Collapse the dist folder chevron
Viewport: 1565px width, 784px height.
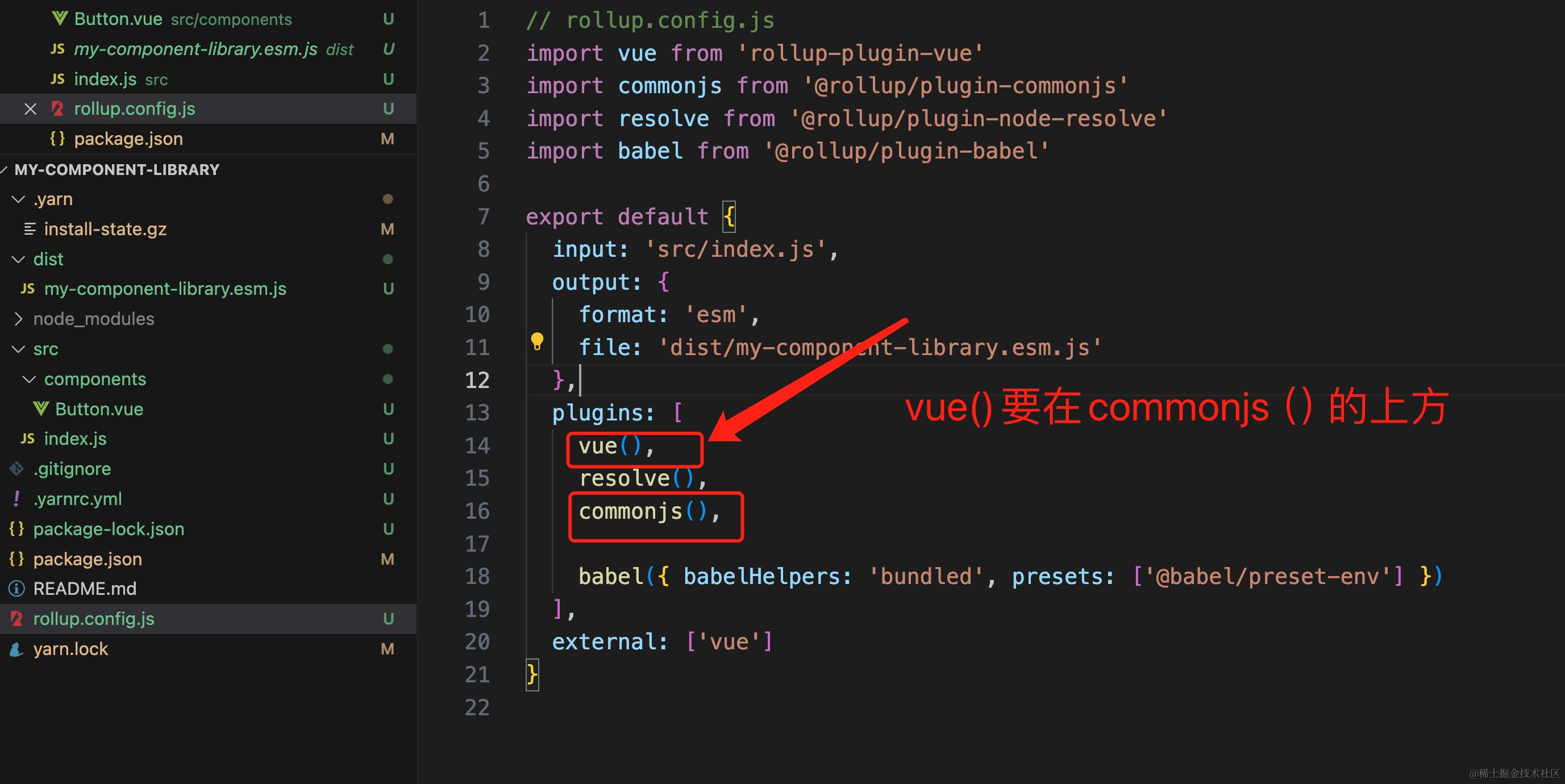[x=19, y=259]
